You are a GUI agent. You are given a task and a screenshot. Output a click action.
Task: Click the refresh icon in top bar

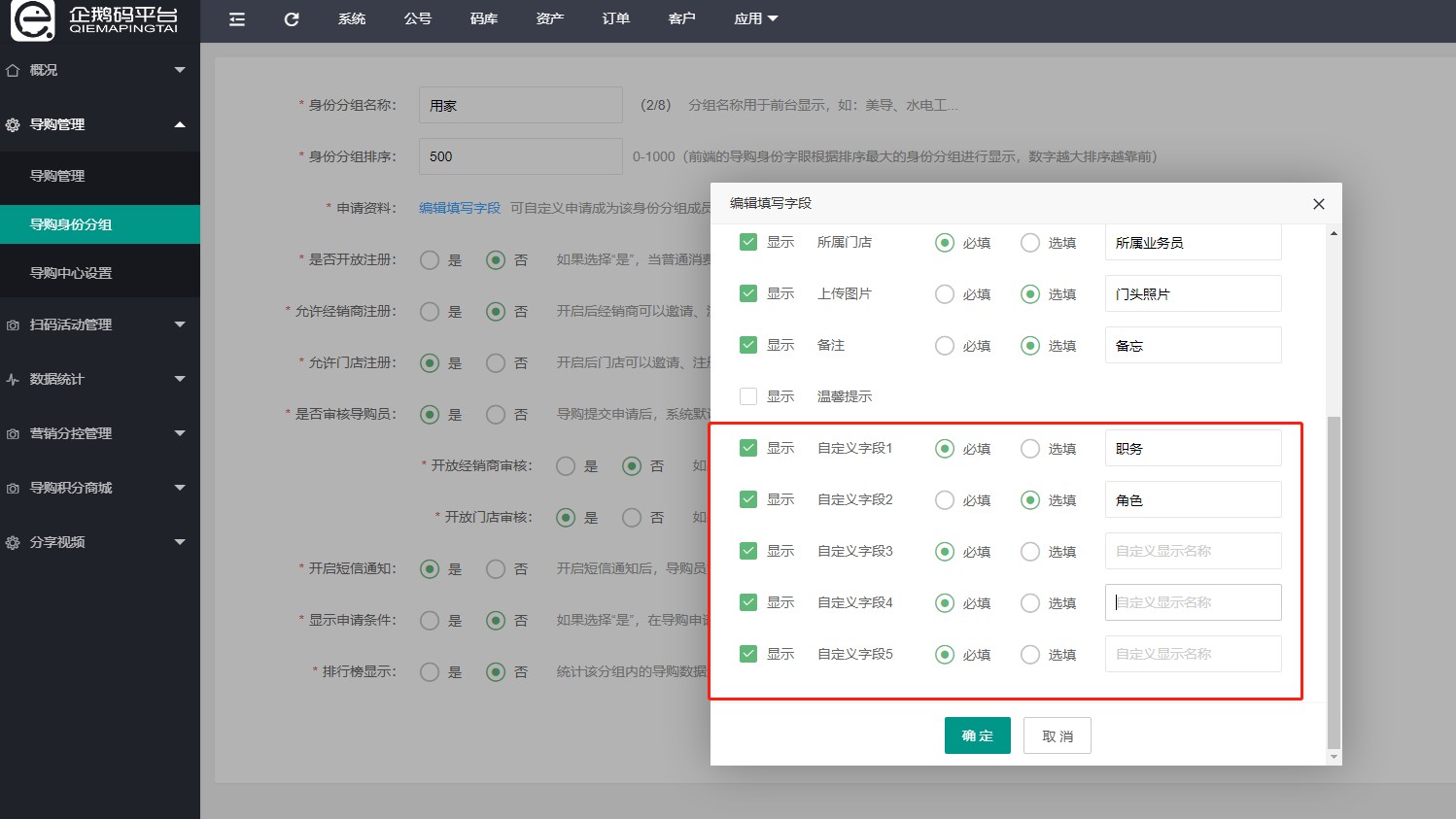pyautogui.click(x=292, y=19)
